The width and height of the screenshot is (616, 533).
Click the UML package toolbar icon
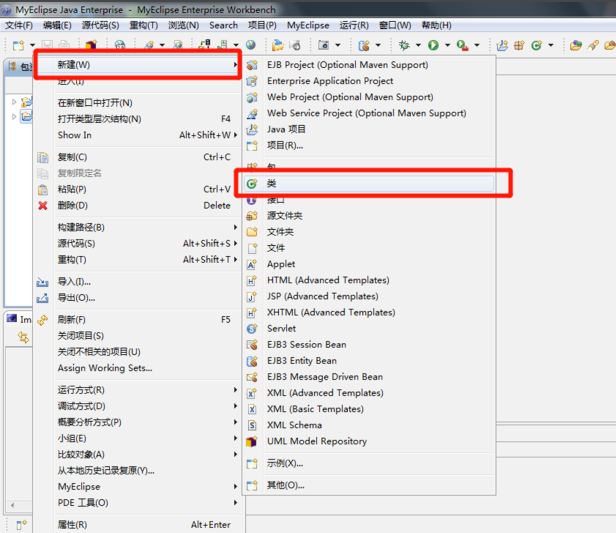[x=91, y=45]
